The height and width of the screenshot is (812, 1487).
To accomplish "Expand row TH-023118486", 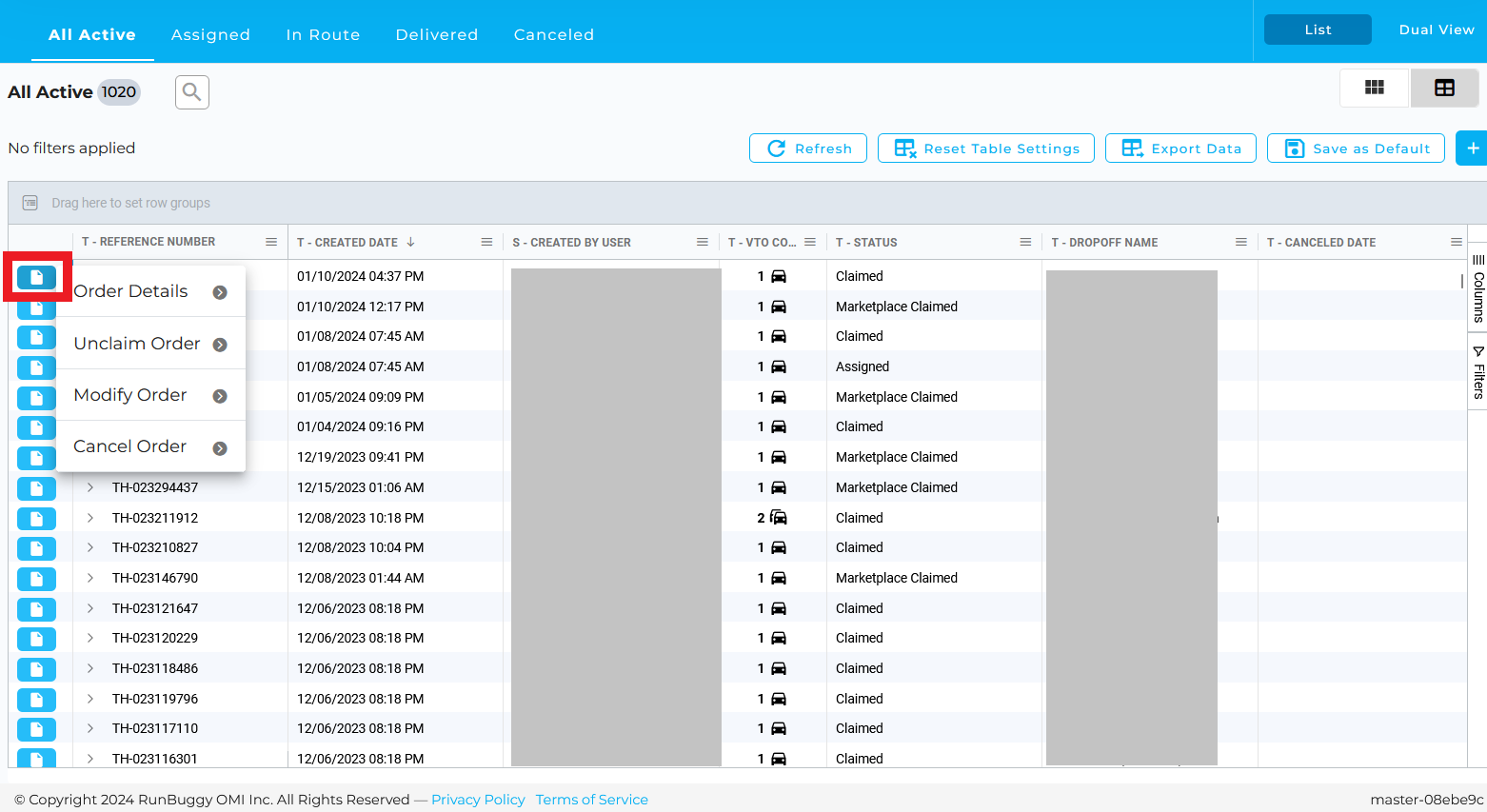I will click(x=90, y=668).
